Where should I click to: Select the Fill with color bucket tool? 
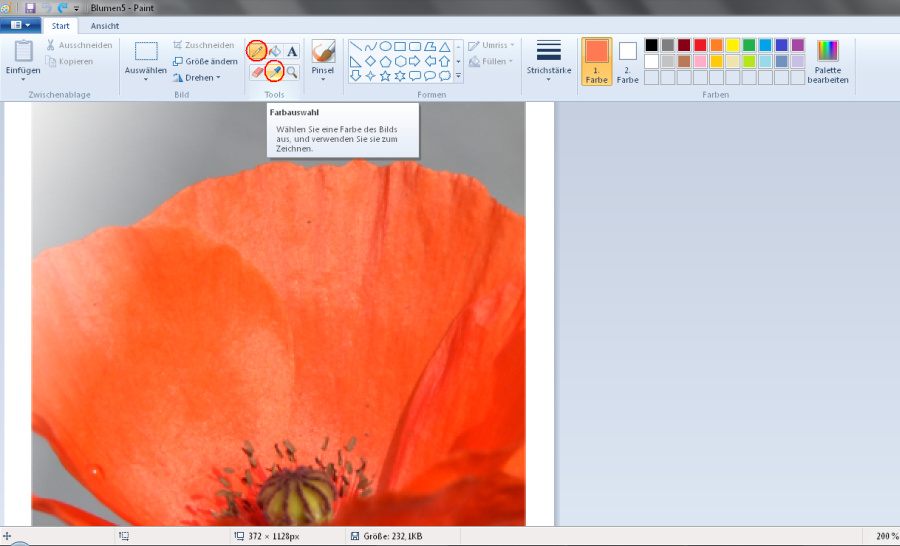275,51
